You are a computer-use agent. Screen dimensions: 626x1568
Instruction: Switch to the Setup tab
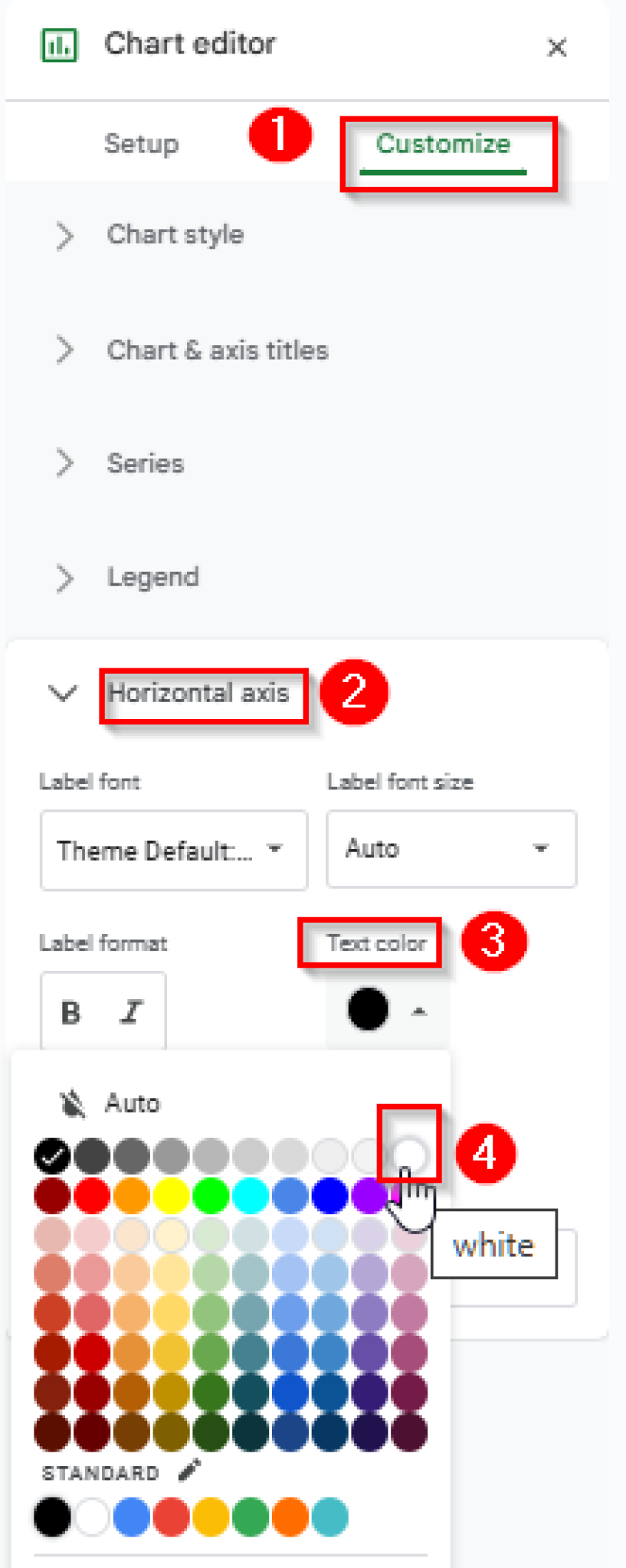(141, 143)
